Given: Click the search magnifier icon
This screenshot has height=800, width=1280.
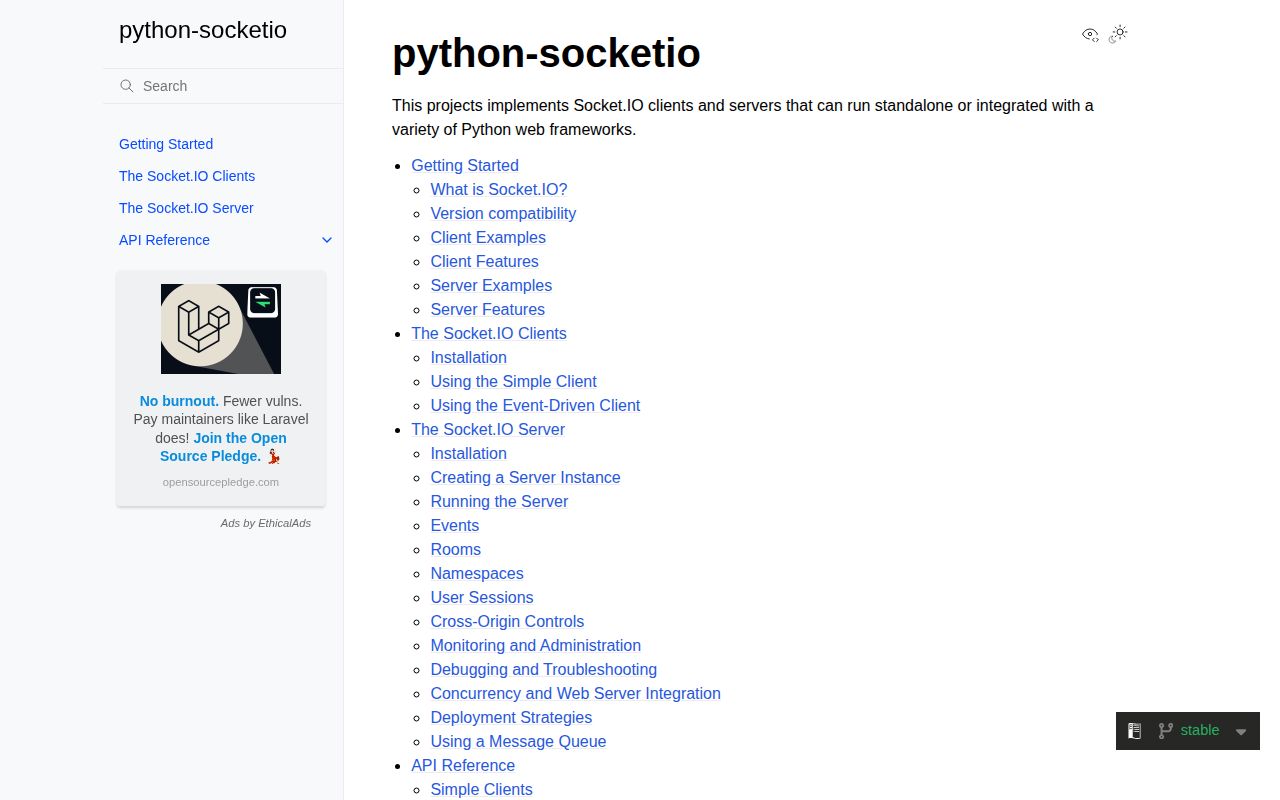Looking at the screenshot, I should [x=127, y=86].
